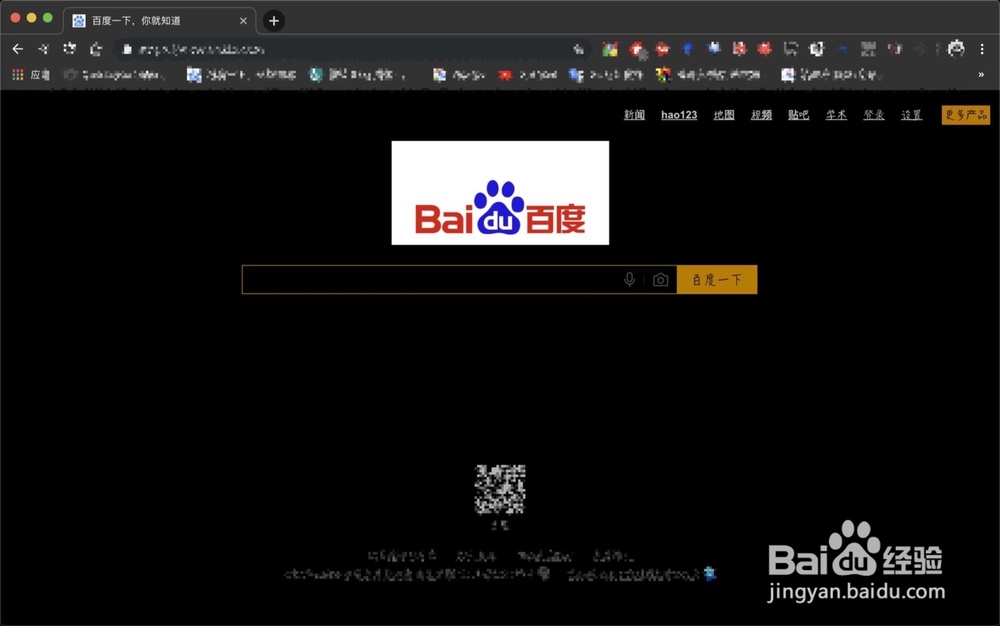The height and width of the screenshot is (626, 1000).
Task: Bookmark this page with the star icon
Action: coord(578,49)
